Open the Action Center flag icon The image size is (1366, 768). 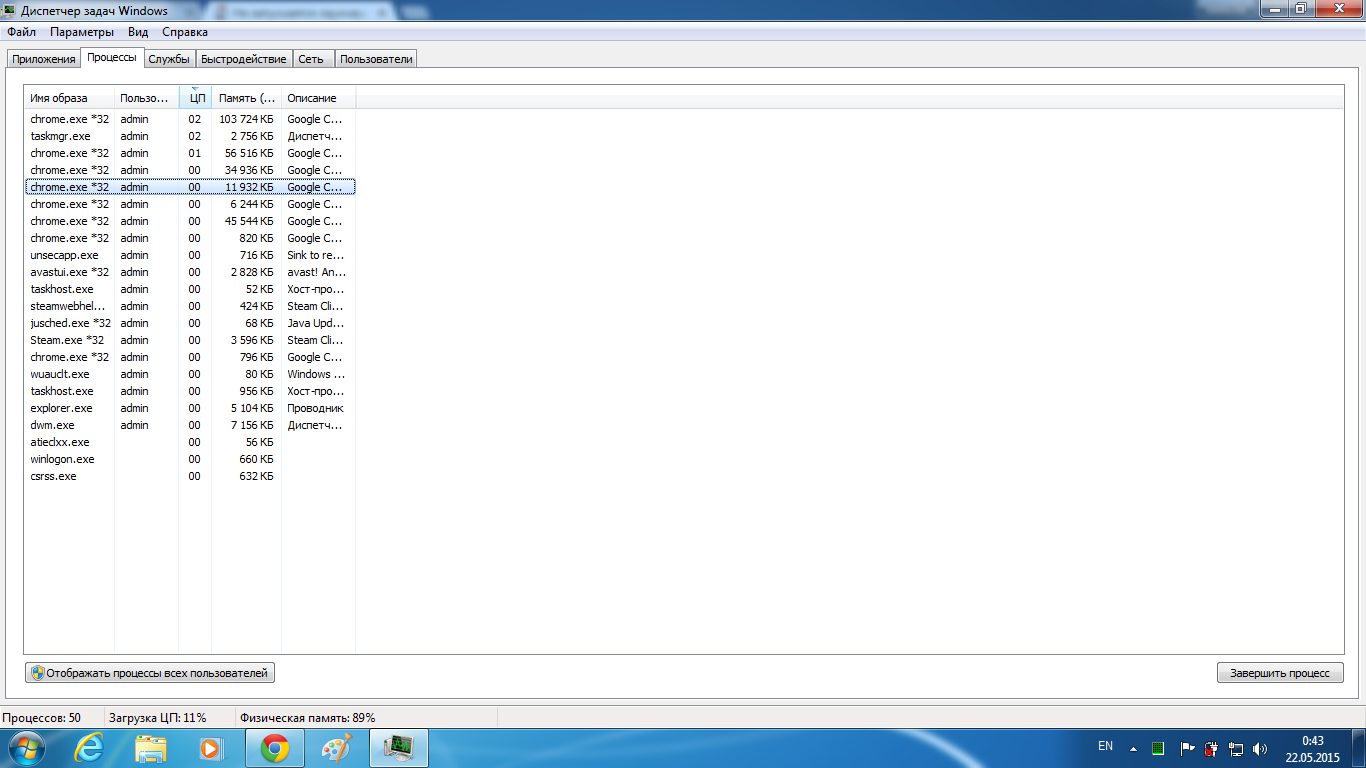point(1187,748)
